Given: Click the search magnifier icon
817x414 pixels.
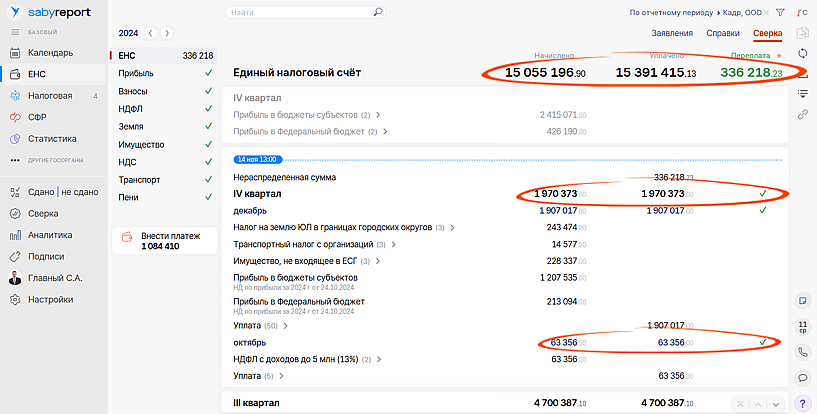Looking at the screenshot, I should click(378, 13).
